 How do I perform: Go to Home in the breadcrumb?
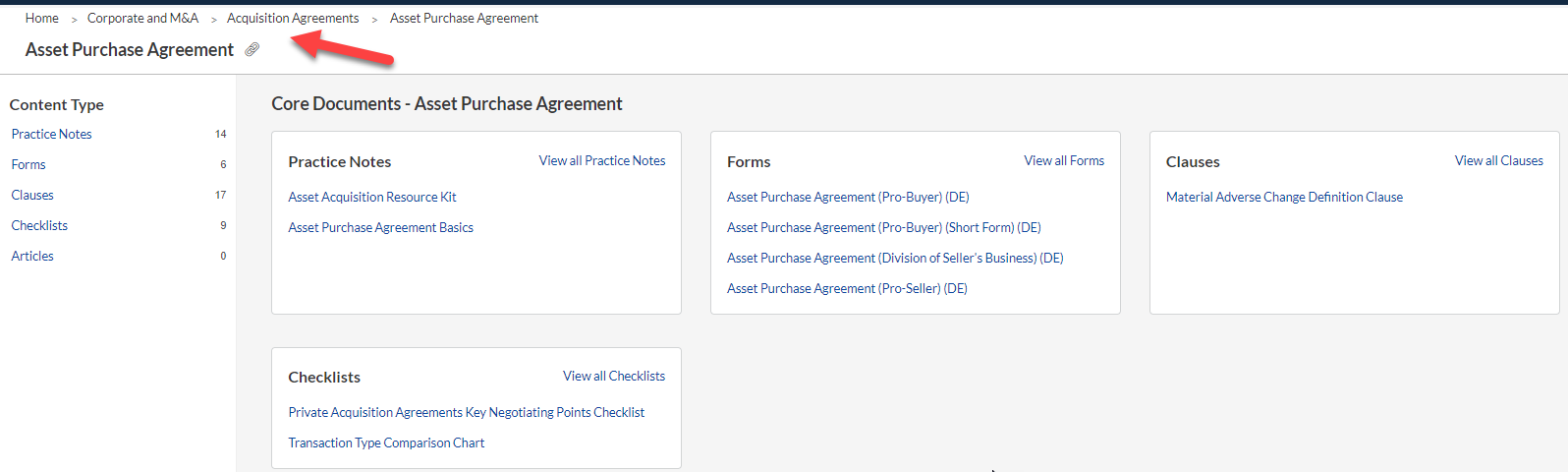click(x=42, y=18)
